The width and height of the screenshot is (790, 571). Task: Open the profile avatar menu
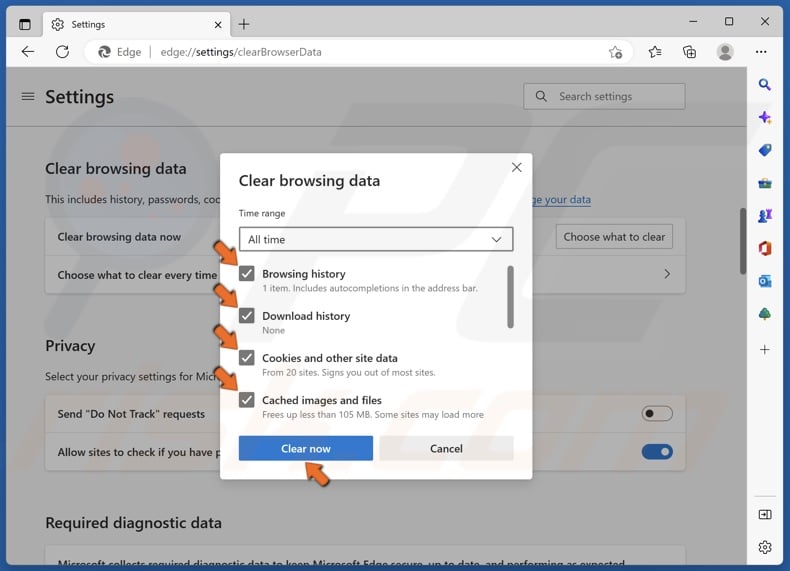click(725, 52)
